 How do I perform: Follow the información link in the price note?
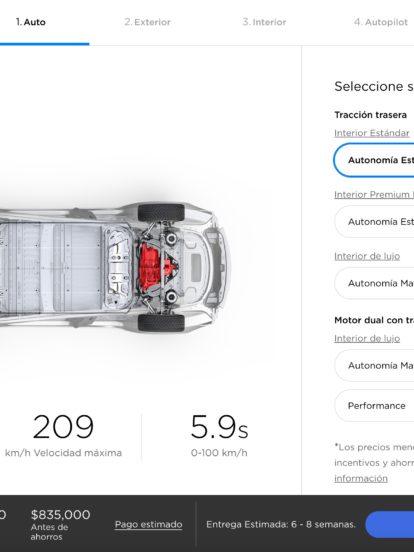(x=361, y=478)
